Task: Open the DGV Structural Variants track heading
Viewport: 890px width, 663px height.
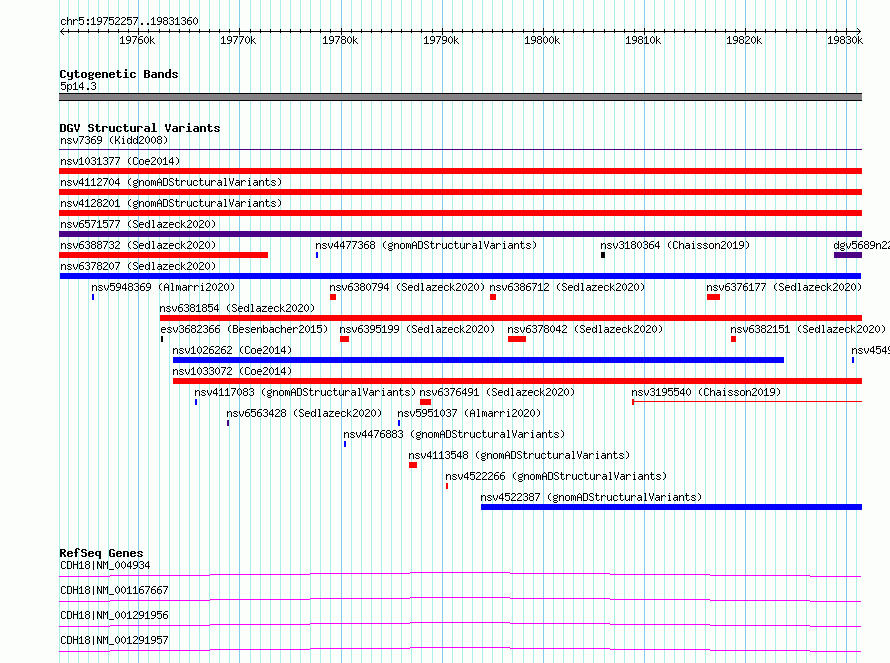Action: pos(140,128)
